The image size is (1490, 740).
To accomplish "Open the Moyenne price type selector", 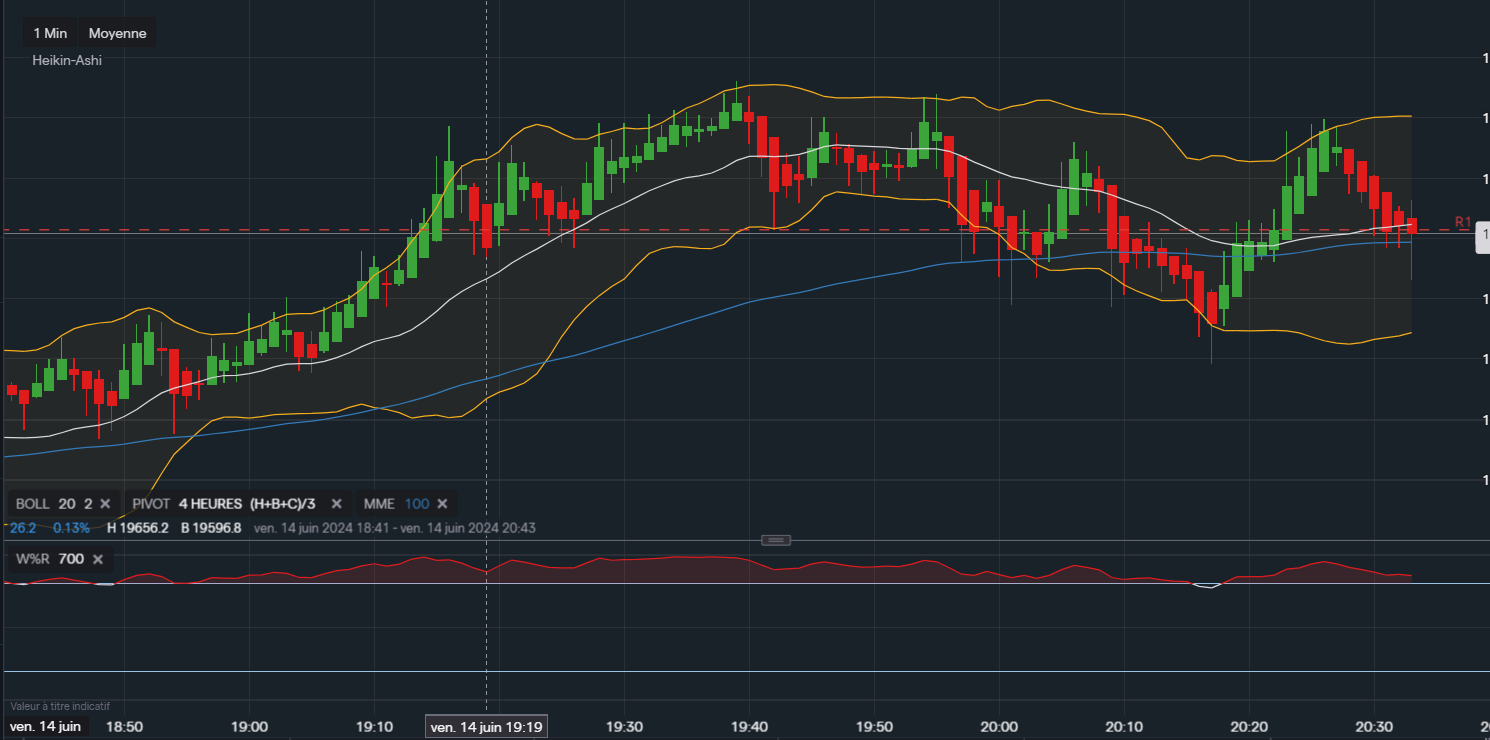I will [117, 33].
